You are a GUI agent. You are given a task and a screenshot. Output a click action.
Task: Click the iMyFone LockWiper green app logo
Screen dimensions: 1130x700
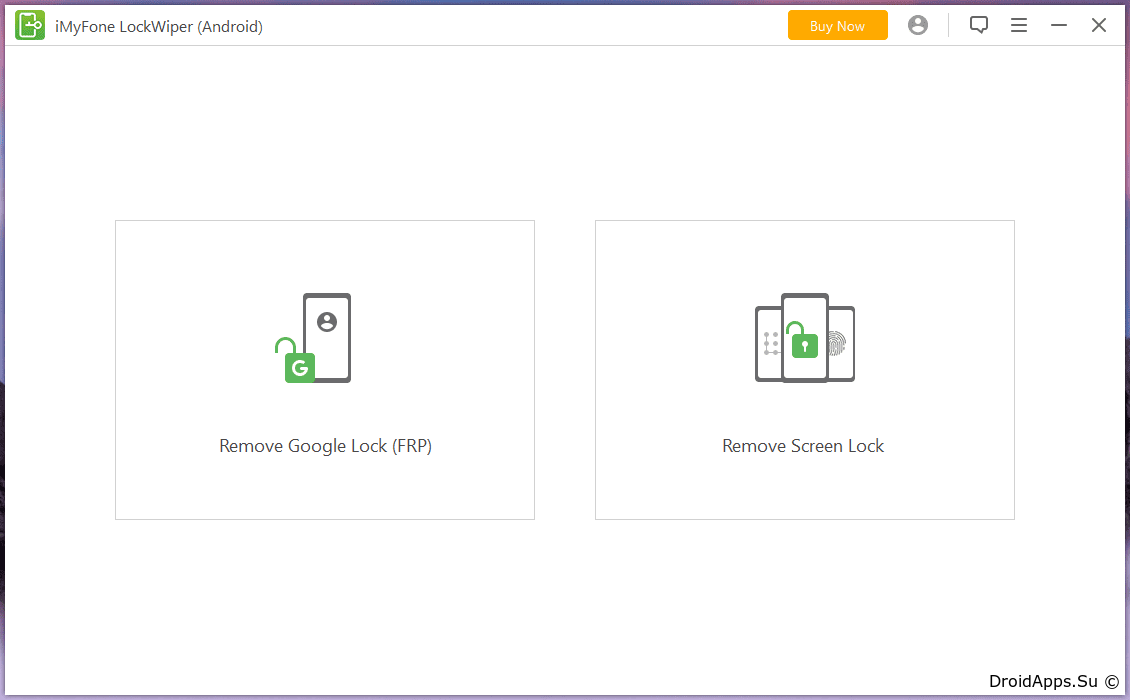coord(30,26)
